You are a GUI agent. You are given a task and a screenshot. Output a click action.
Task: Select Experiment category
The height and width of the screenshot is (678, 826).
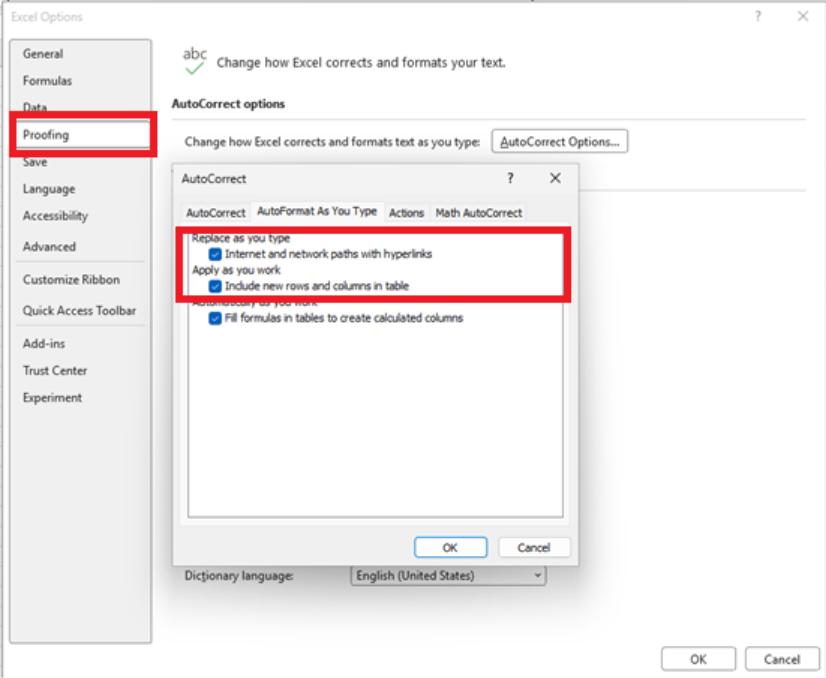52,398
